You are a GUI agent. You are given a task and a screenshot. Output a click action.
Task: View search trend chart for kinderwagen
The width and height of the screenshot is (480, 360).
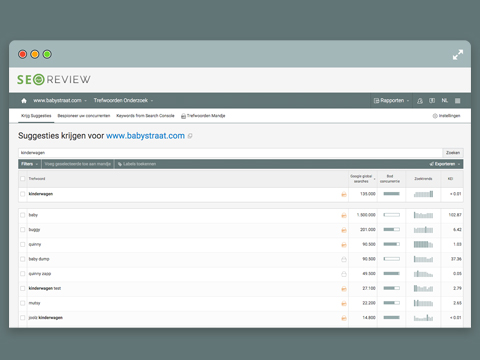423,194
